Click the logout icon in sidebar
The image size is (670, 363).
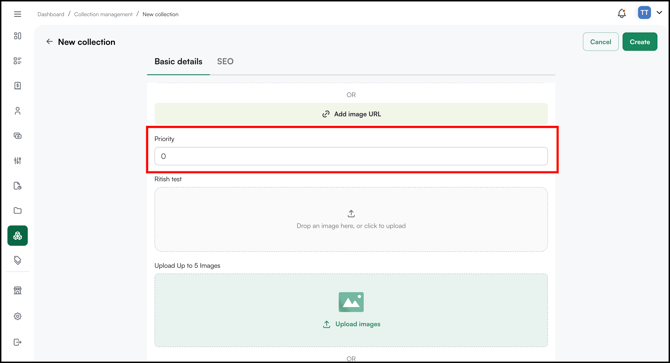[x=18, y=342]
